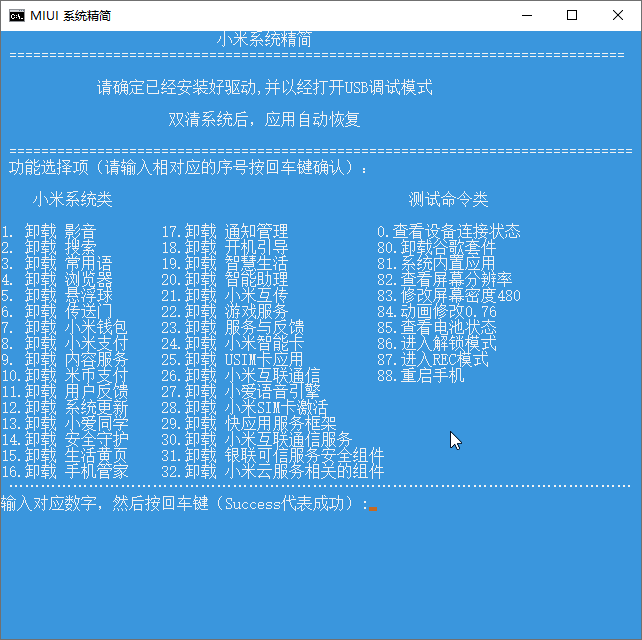This screenshot has height=640, width=642.
Task: Maximize the MIUI 系统精简 console window
Action: coord(572,15)
